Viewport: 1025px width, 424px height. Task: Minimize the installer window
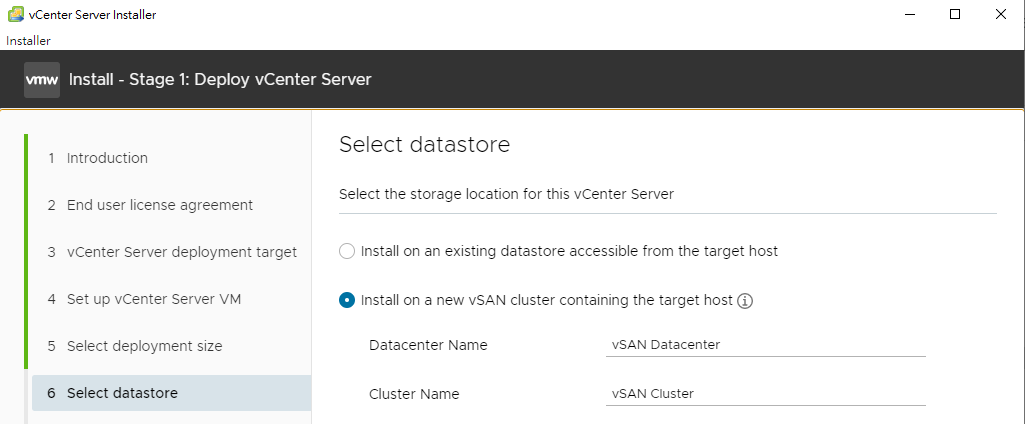[909, 14]
